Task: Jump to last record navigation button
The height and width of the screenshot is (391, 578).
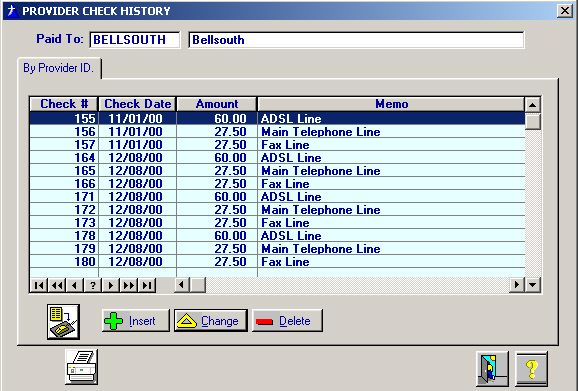Action: click(147, 285)
